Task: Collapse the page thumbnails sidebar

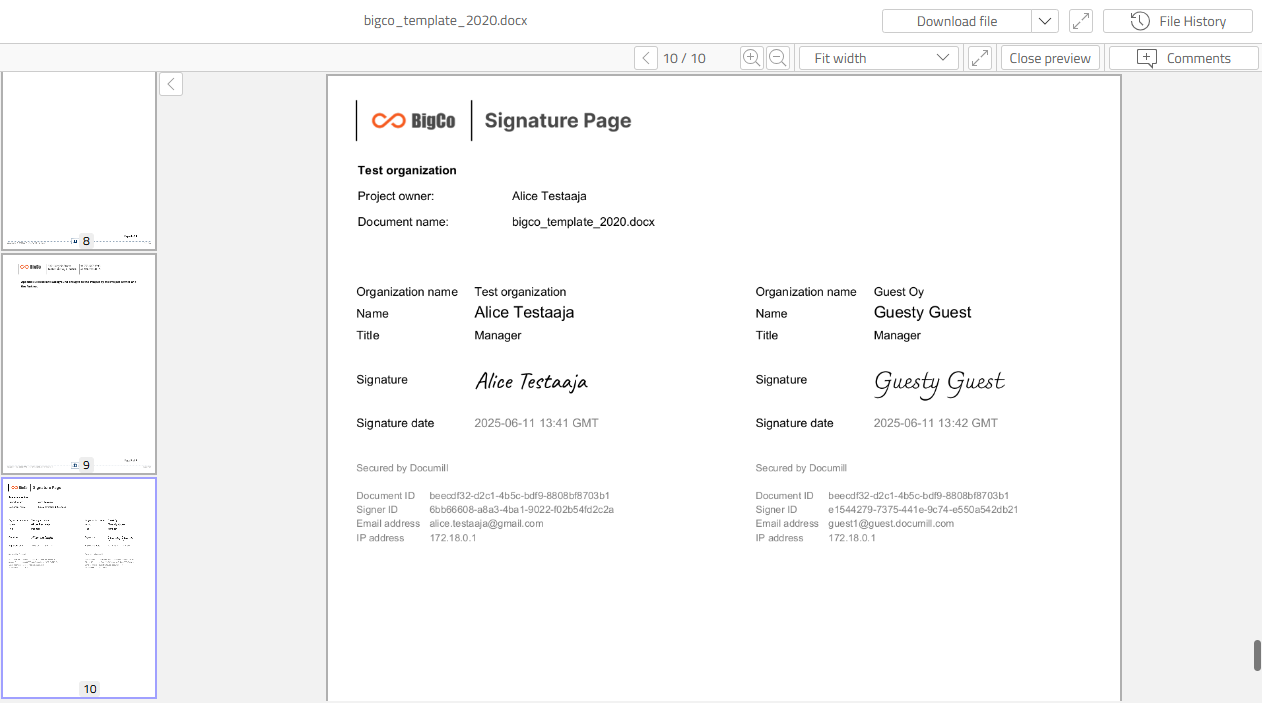Action: pyautogui.click(x=171, y=84)
